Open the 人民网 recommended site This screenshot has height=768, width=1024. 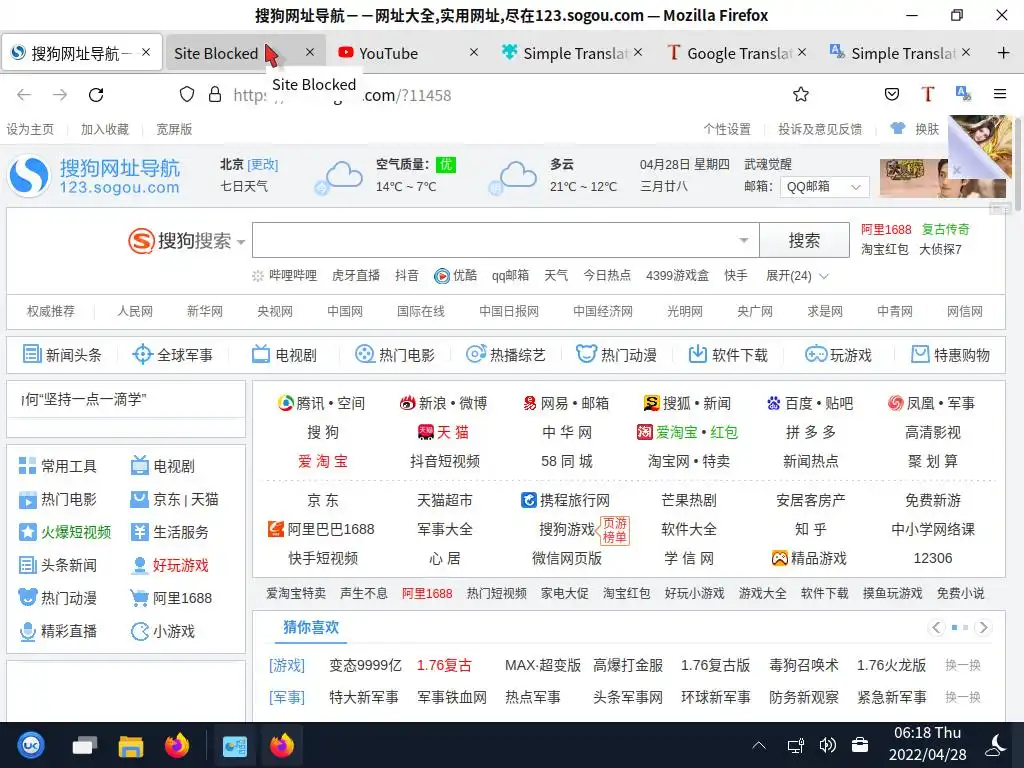tap(135, 312)
